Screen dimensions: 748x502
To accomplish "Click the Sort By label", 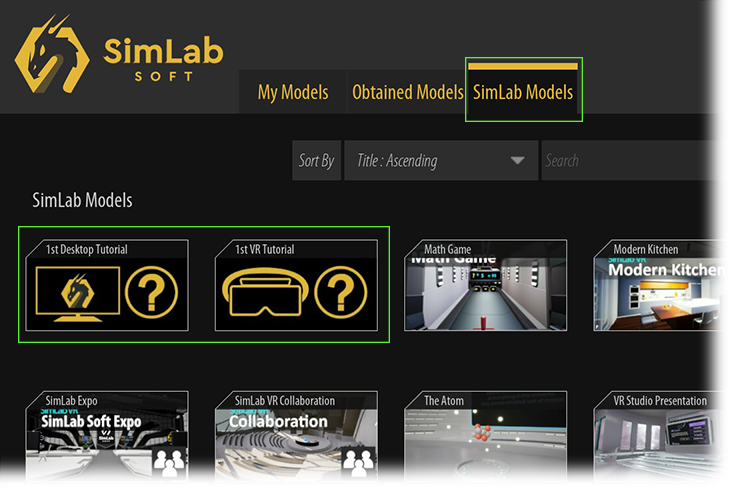I will [x=316, y=160].
